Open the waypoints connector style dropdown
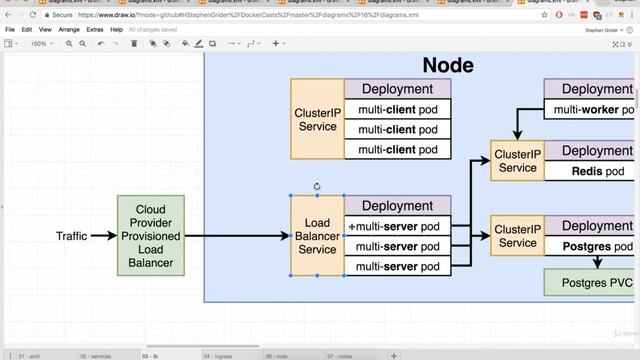 coord(253,43)
